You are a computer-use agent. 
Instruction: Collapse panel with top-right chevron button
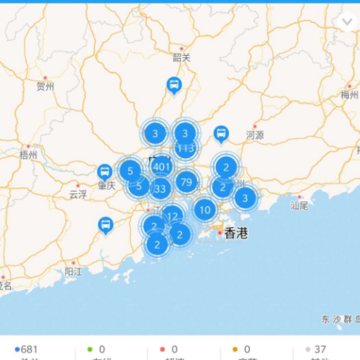[347, 22]
